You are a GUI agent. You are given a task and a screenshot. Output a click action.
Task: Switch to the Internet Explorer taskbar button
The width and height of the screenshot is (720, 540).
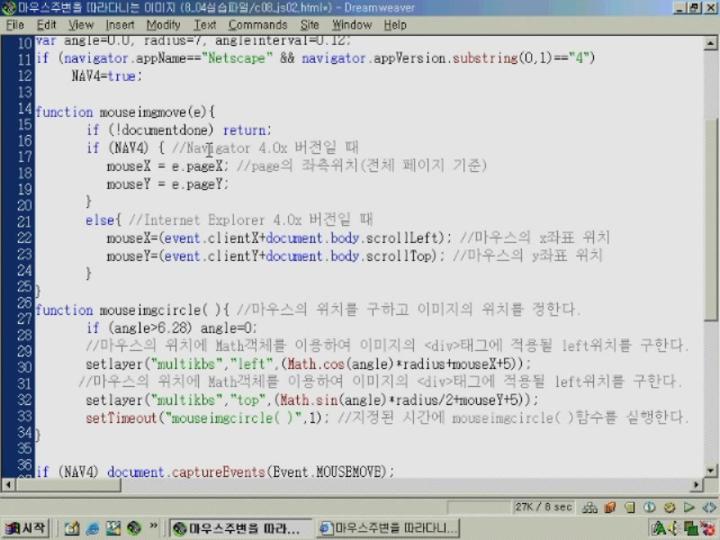pyautogui.click(x=388, y=529)
